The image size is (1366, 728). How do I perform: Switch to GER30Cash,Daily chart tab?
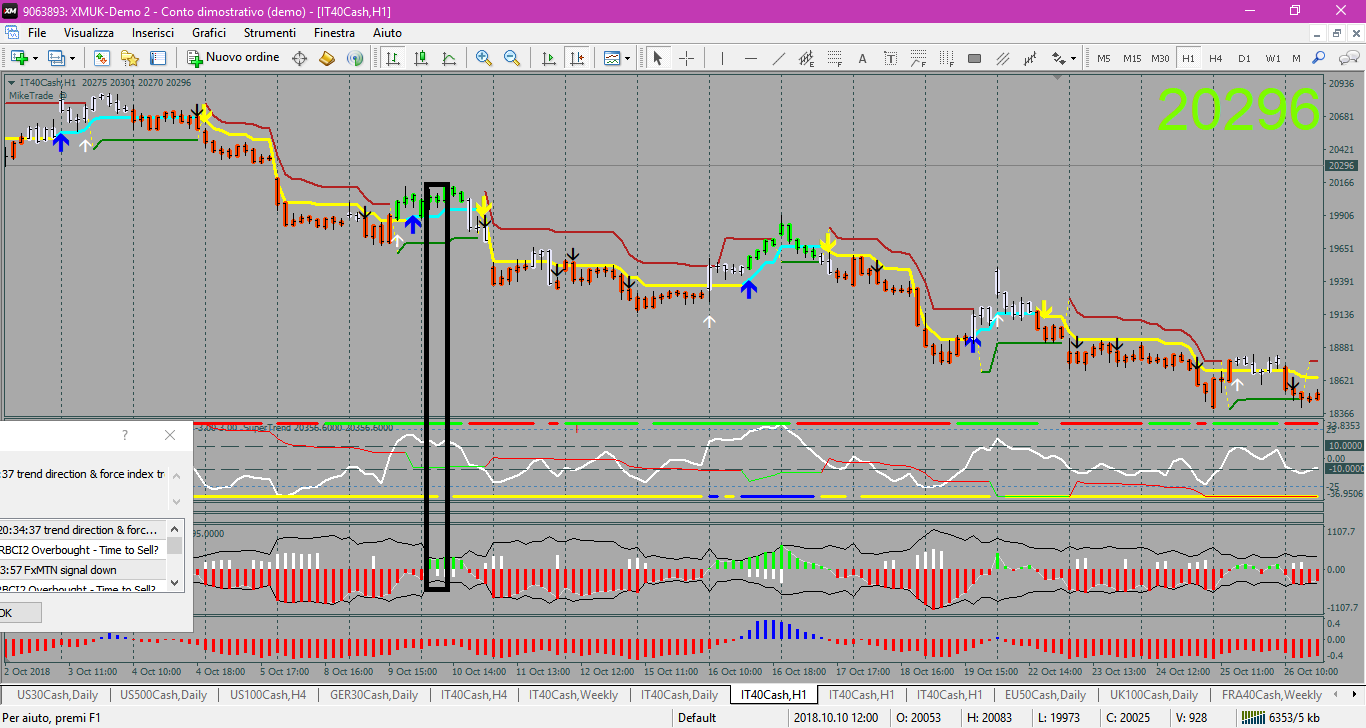[x=375, y=694]
